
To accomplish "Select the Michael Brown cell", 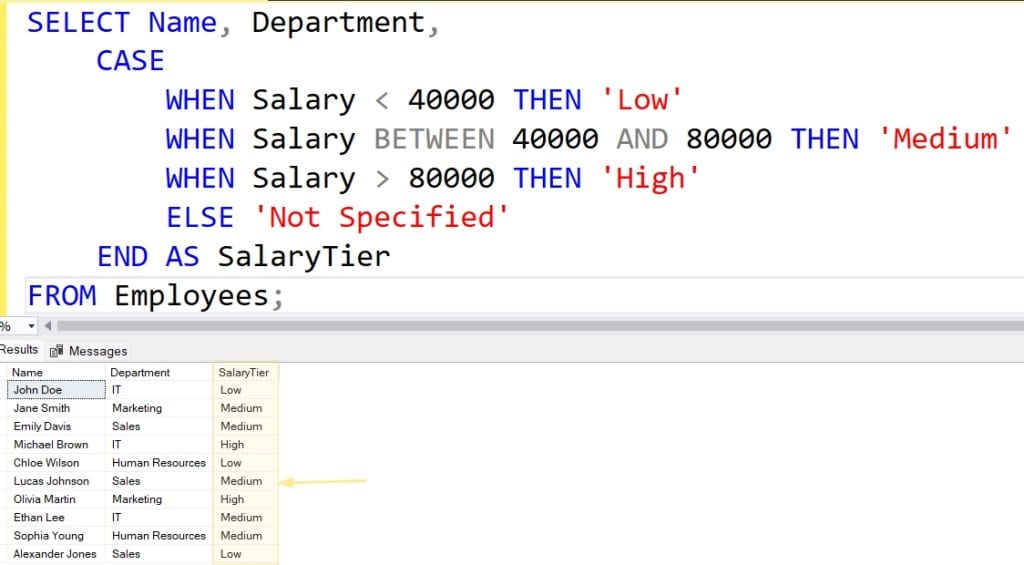I will coord(56,445).
